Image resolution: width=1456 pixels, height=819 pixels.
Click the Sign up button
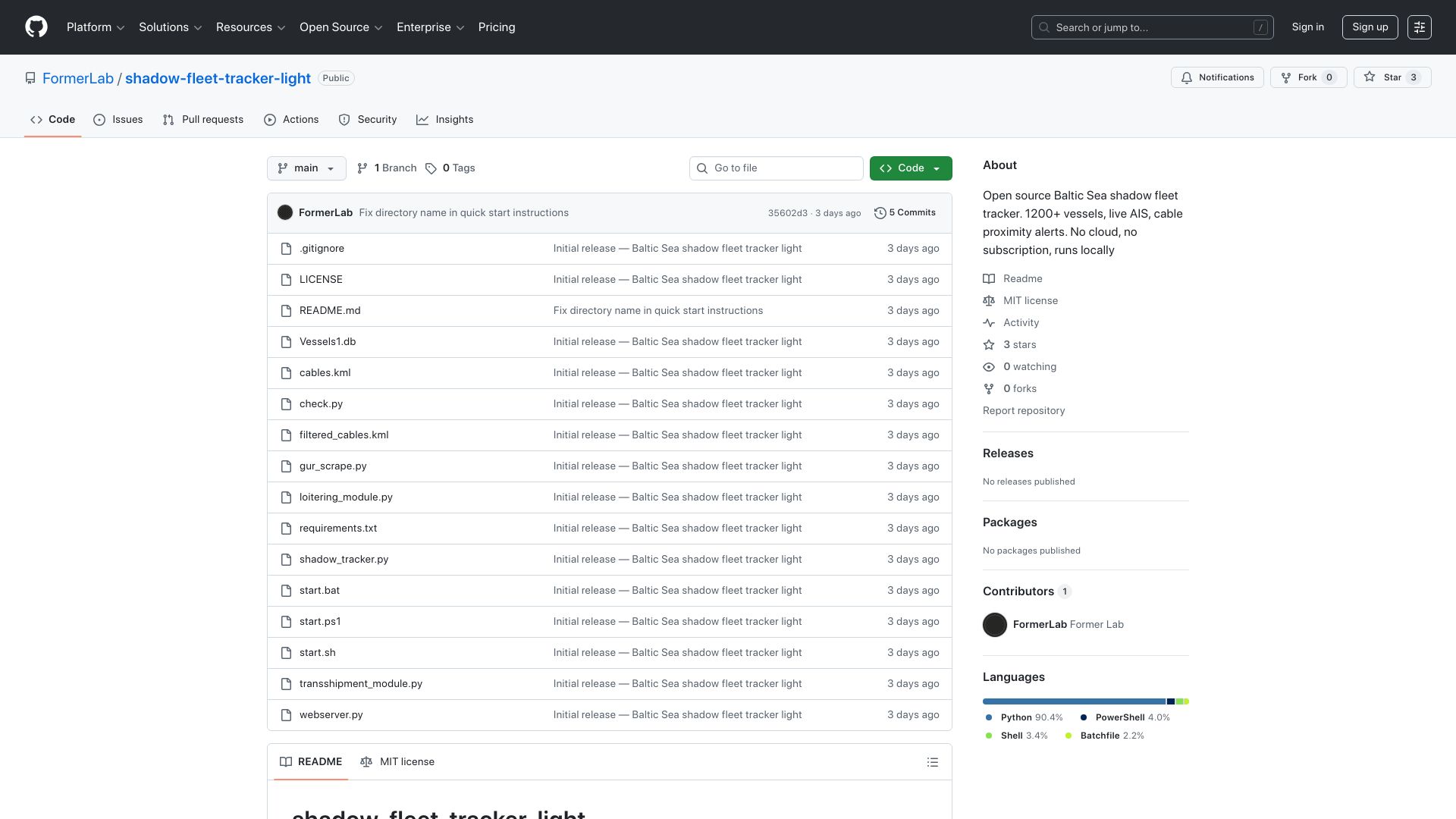1370,27
